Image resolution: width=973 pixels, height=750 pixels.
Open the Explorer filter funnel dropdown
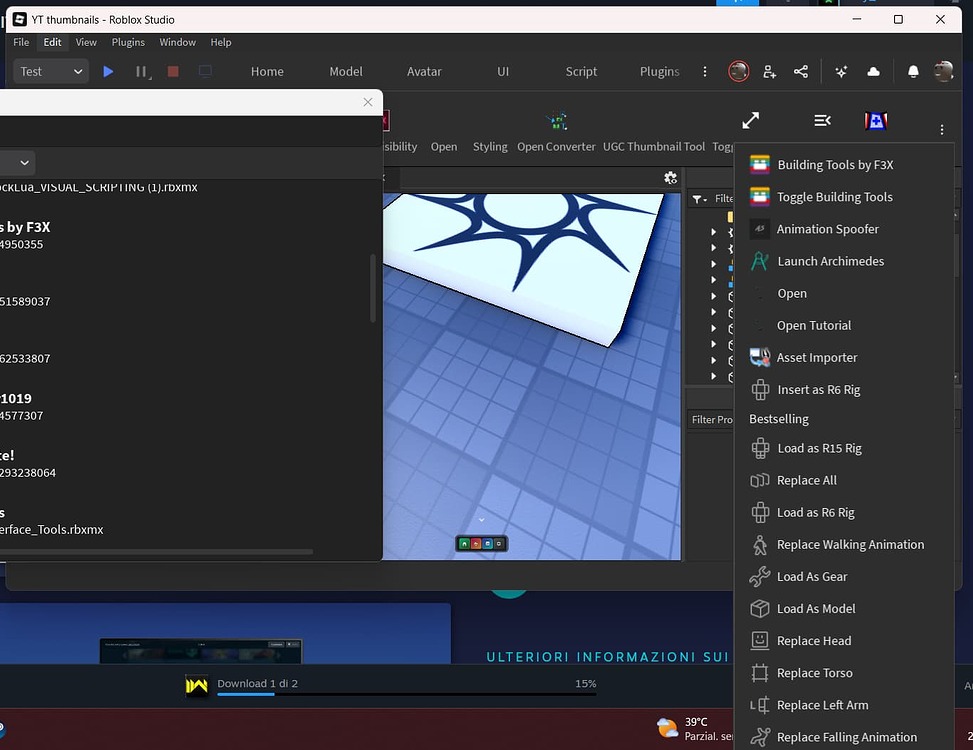[700, 199]
